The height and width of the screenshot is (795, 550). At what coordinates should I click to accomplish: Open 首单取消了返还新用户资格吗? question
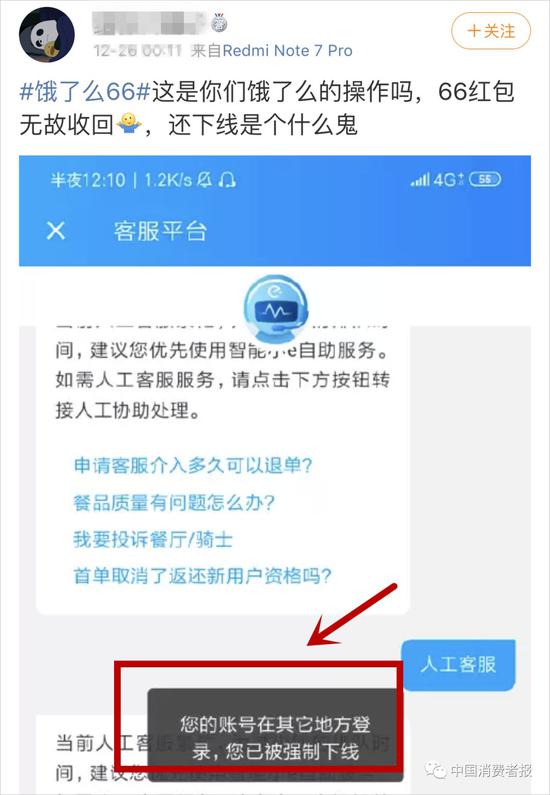pyautogui.click(x=202, y=576)
